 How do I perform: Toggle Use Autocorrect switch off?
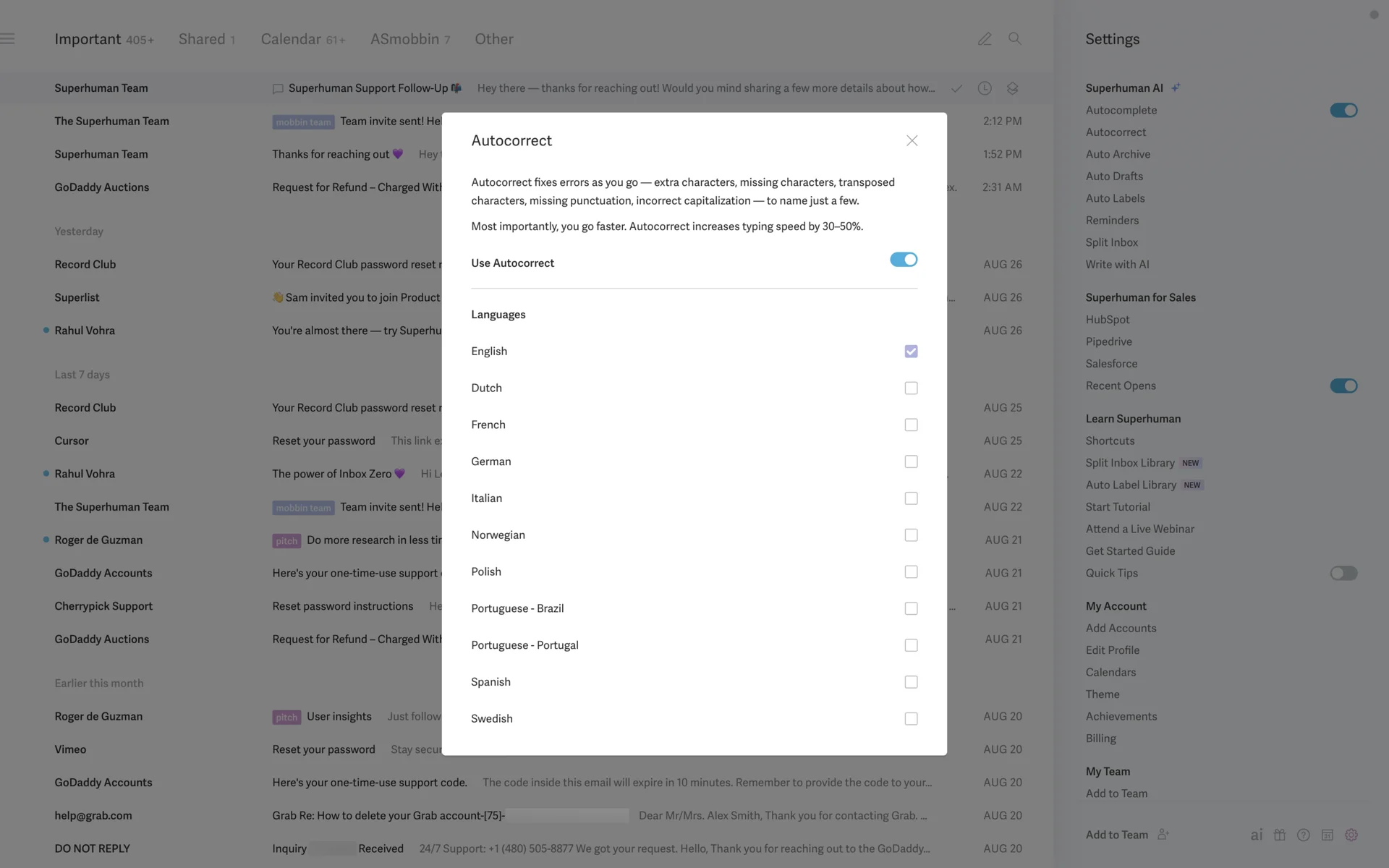pyautogui.click(x=903, y=260)
